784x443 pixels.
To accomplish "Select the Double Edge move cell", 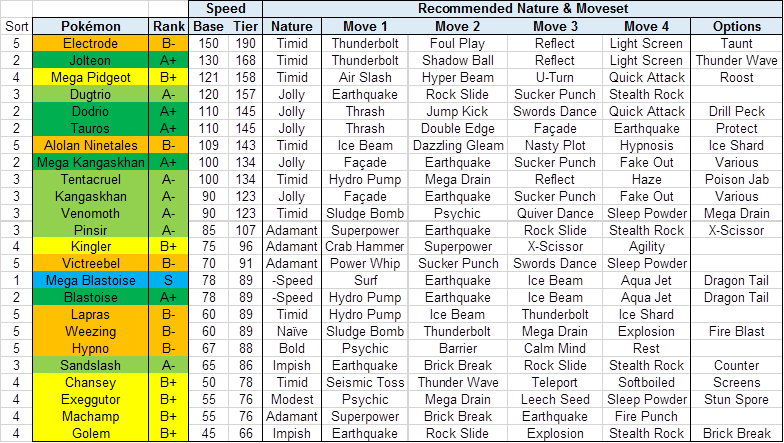I will click(458, 128).
